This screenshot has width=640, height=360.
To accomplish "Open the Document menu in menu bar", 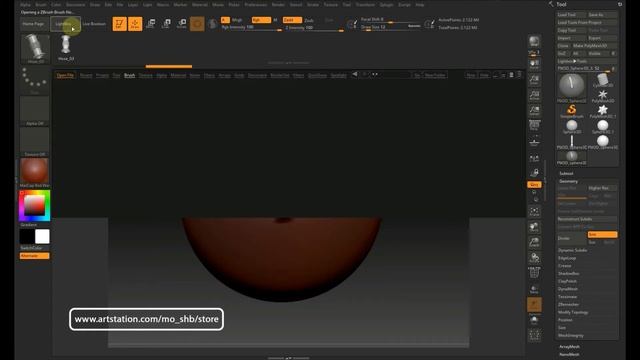I will coord(76,5).
